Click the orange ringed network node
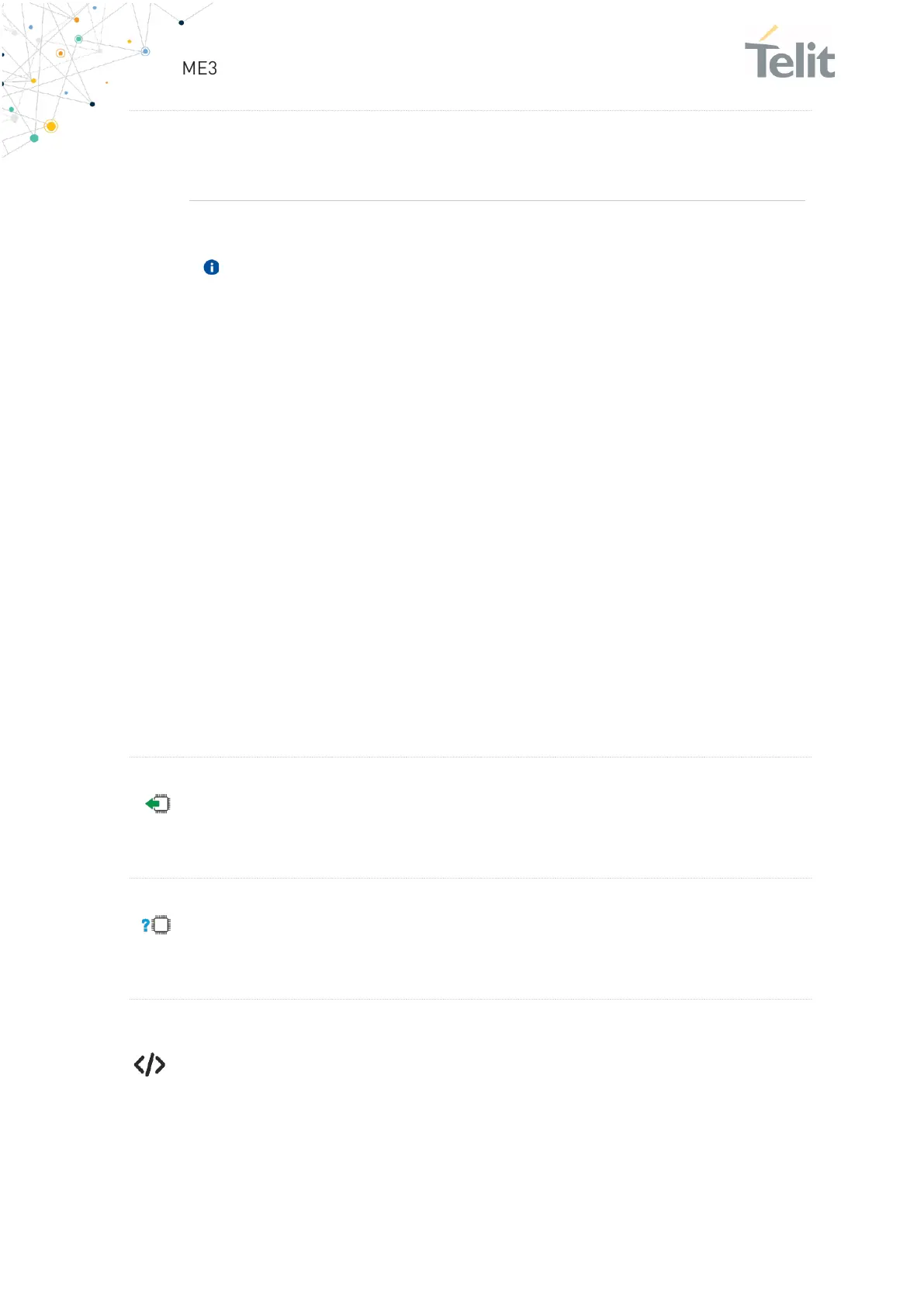The width and height of the screenshot is (924, 1307). tap(61, 54)
